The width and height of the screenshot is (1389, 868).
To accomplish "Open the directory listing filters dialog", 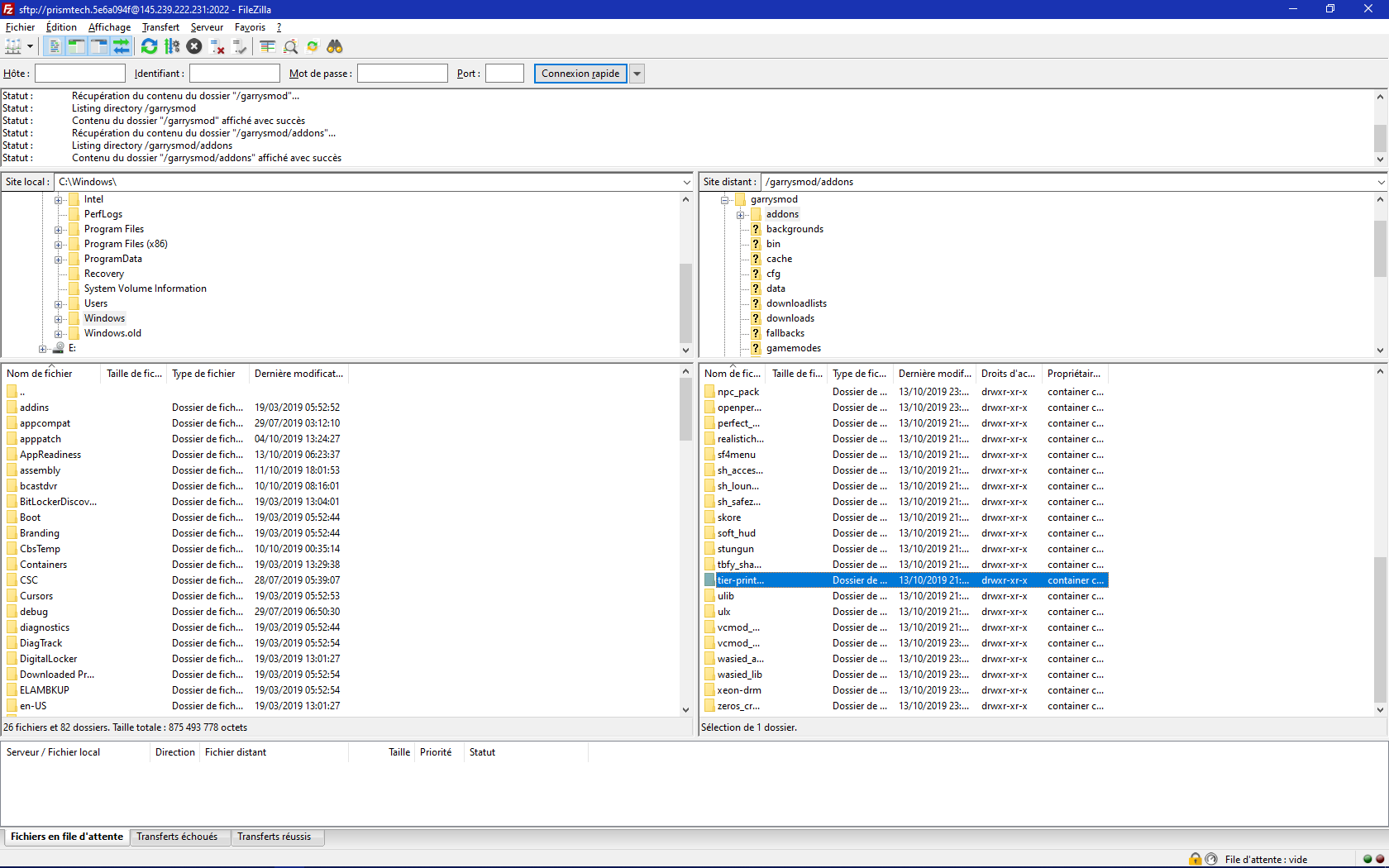I will pyautogui.click(x=267, y=46).
